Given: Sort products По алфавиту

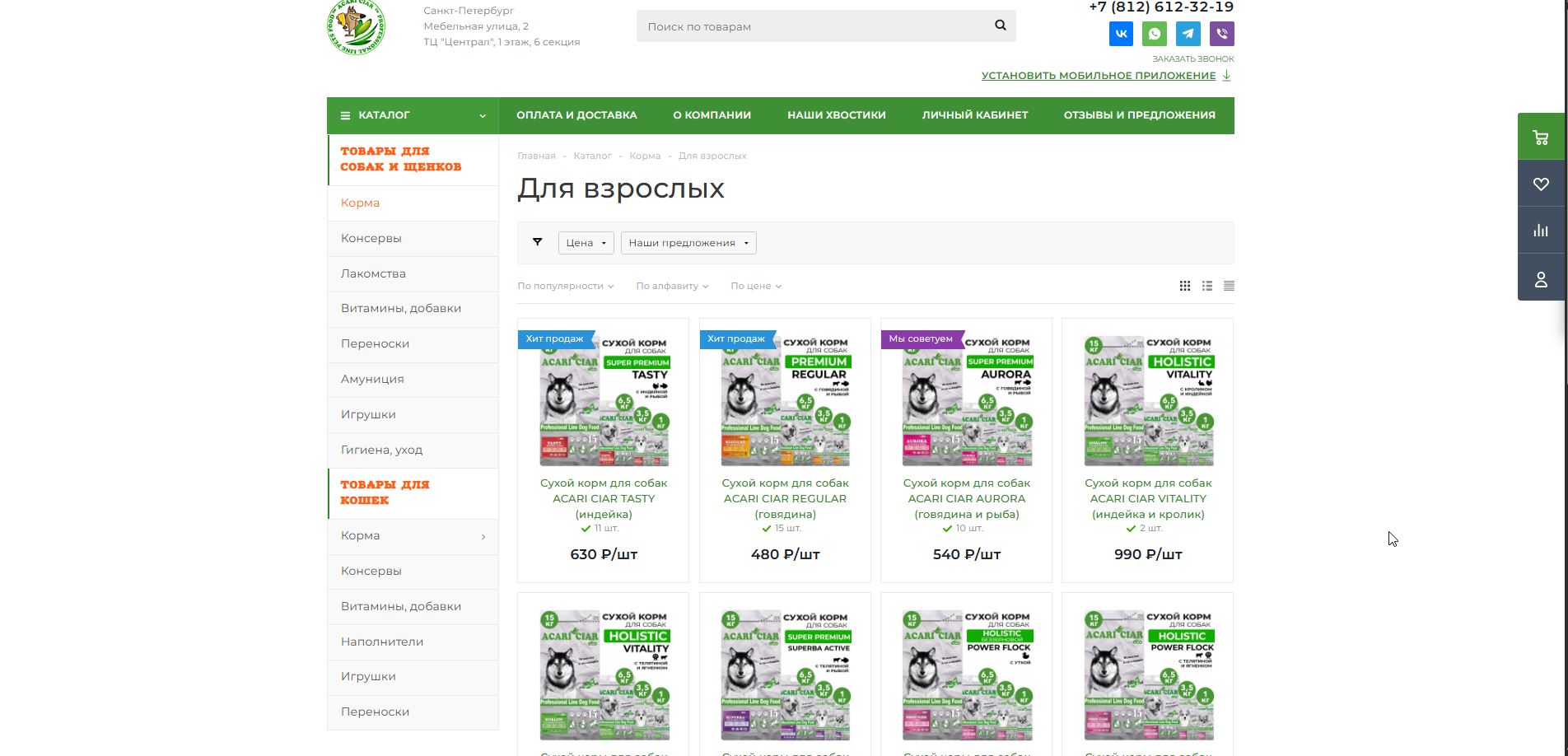Looking at the screenshot, I should pos(672,286).
